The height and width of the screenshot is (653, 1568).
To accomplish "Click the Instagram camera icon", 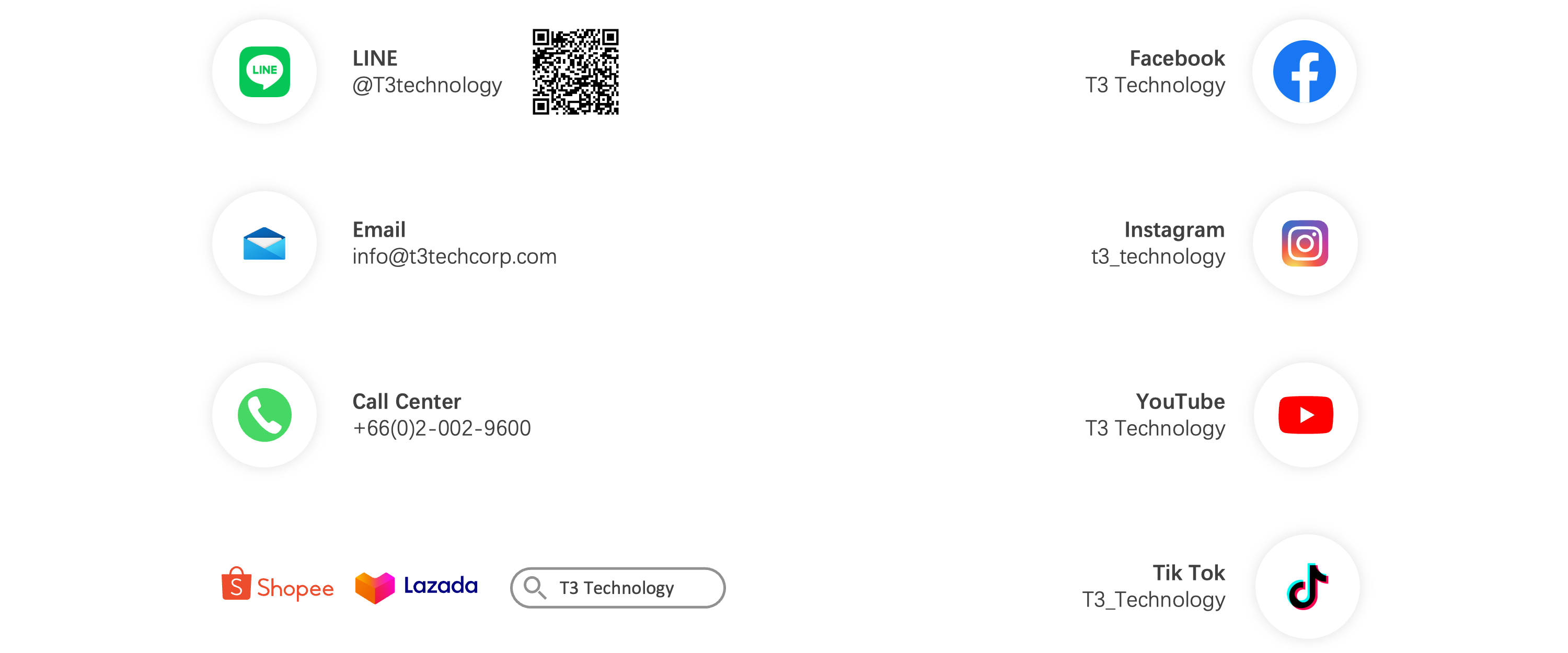I will pos(1305,243).
